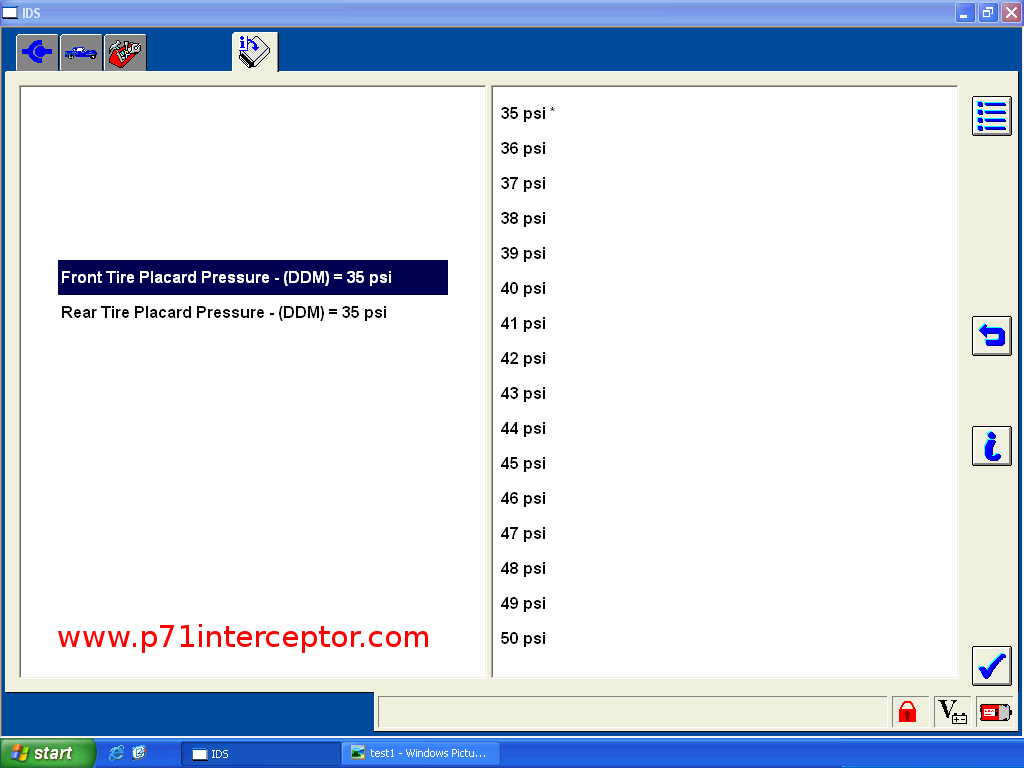The image size is (1024, 768).
Task: Open the Windows start menu
Action: 48,753
